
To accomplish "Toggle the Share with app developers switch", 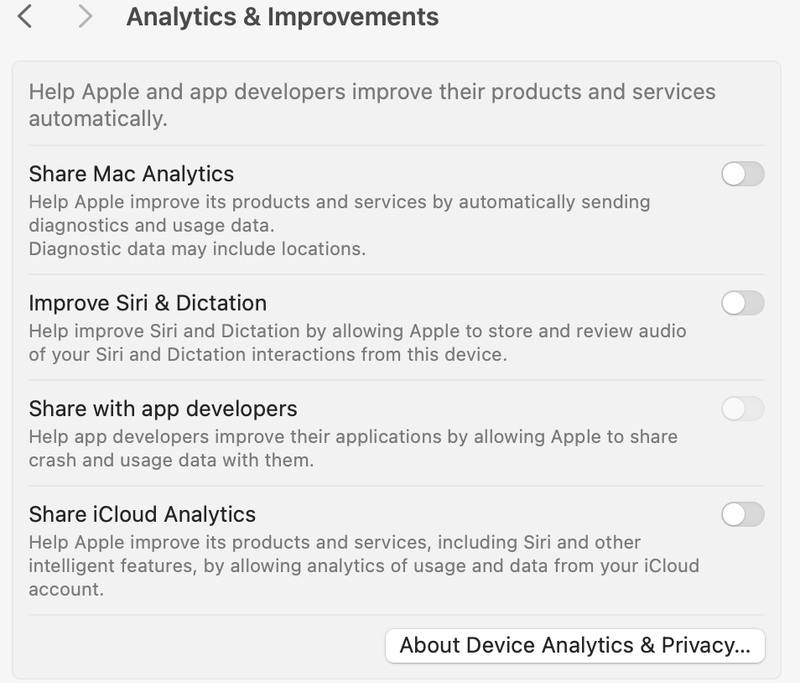I will tap(742, 408).
